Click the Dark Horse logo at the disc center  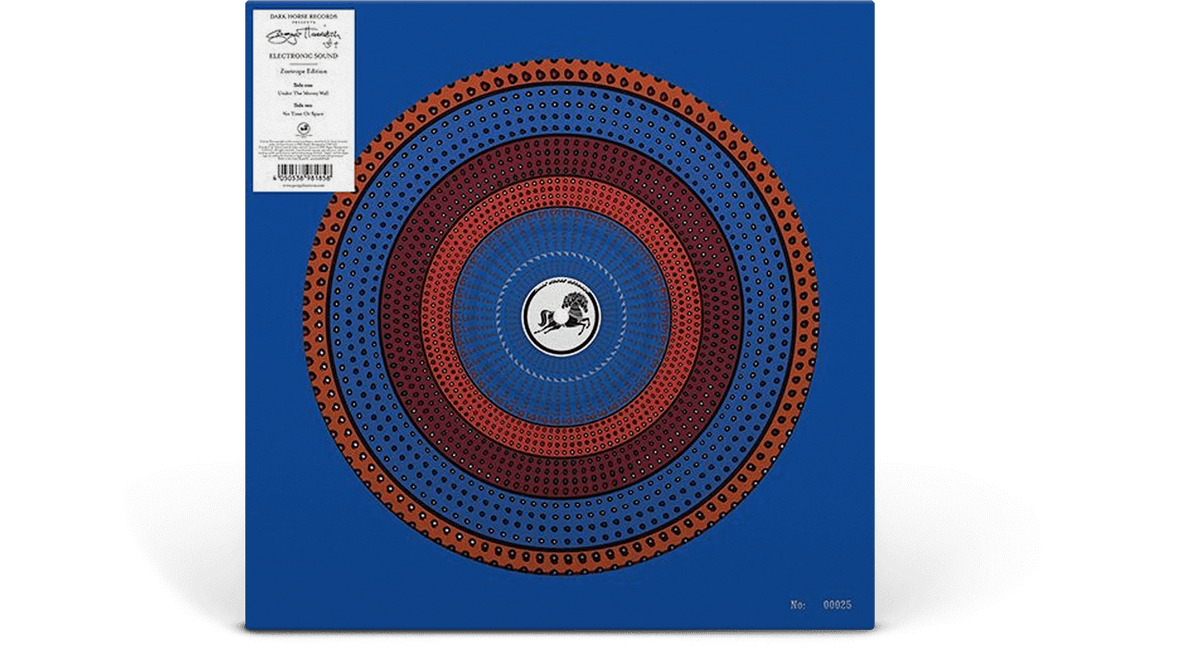click(x=560, y=316)
